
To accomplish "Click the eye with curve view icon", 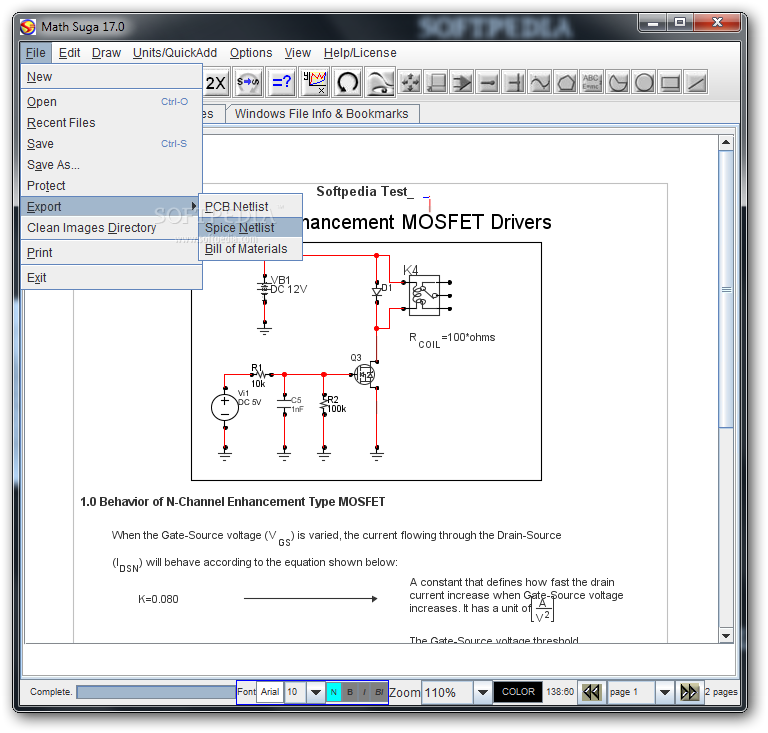I will (381, 82).
